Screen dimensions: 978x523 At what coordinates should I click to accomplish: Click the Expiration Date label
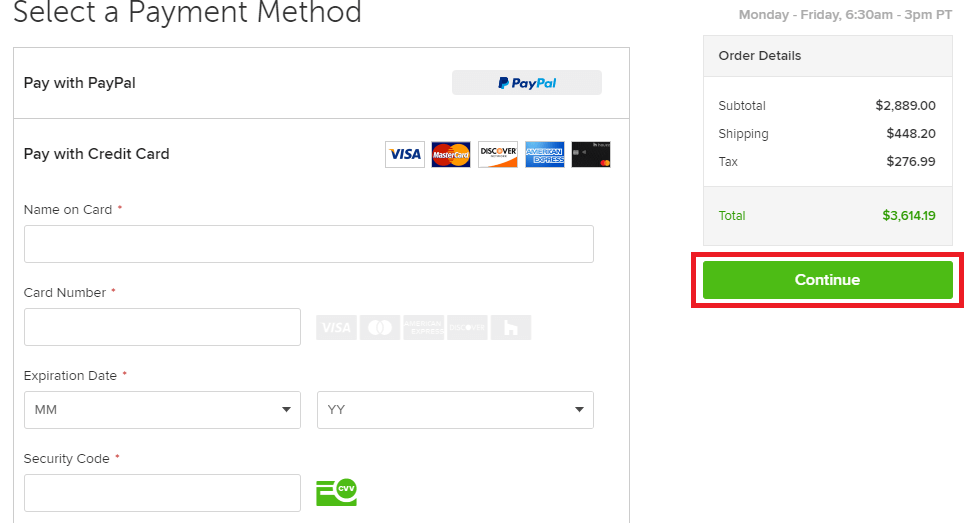point(70,376)
